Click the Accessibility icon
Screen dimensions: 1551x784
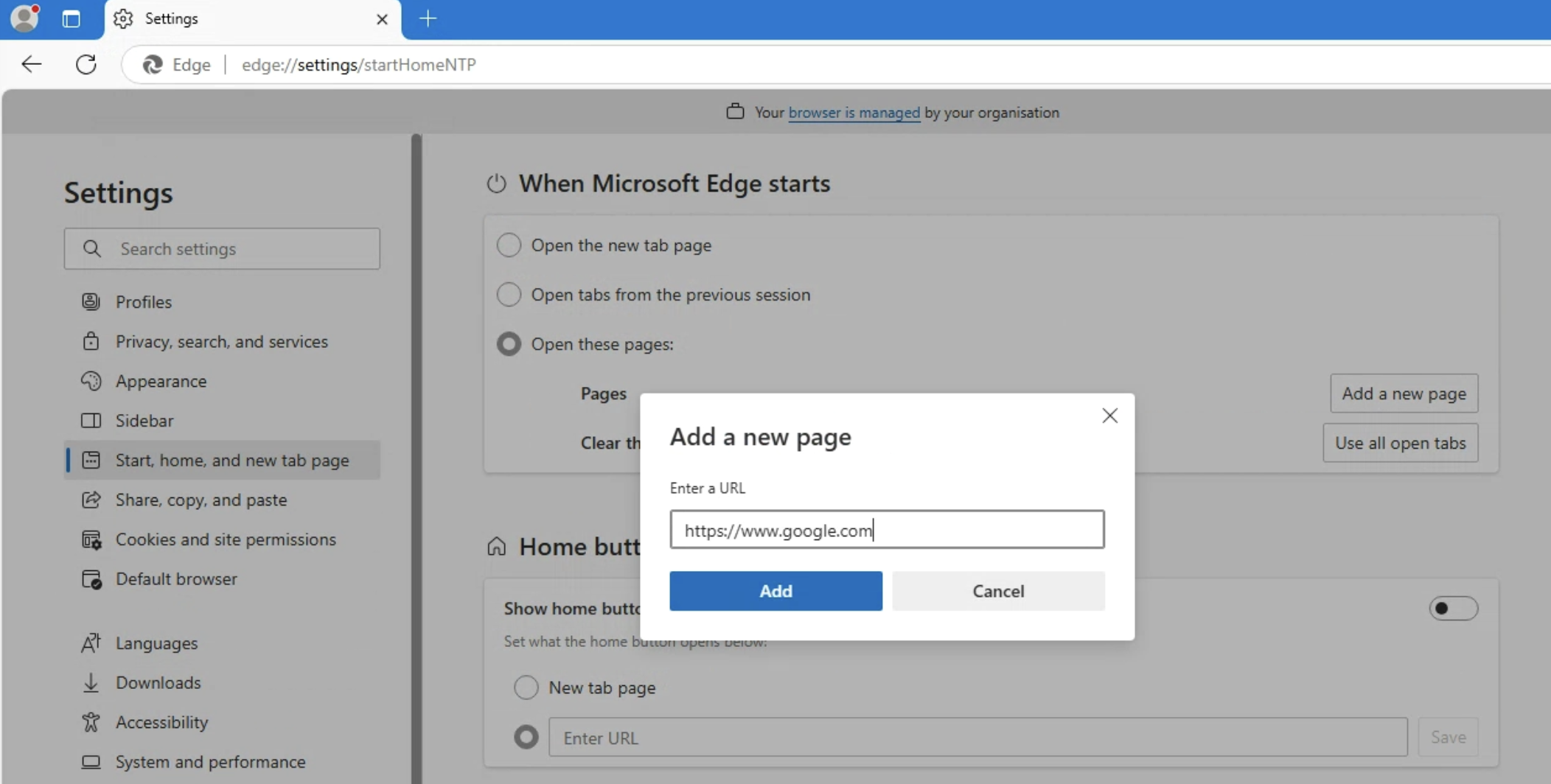pyautogui.click(x=91, y=722)
